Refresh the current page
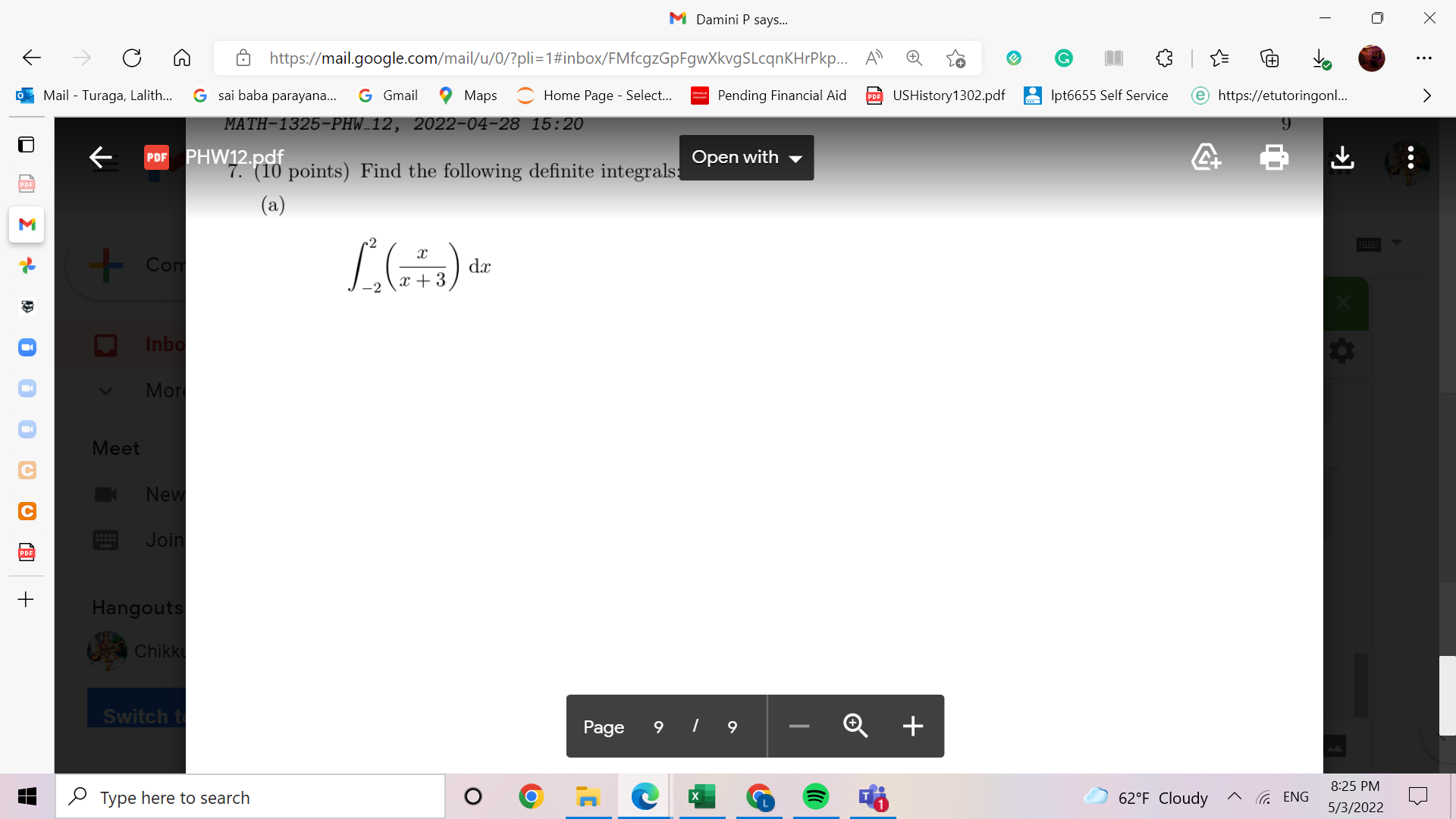The image size is (1456, 819). pos(132,58)
